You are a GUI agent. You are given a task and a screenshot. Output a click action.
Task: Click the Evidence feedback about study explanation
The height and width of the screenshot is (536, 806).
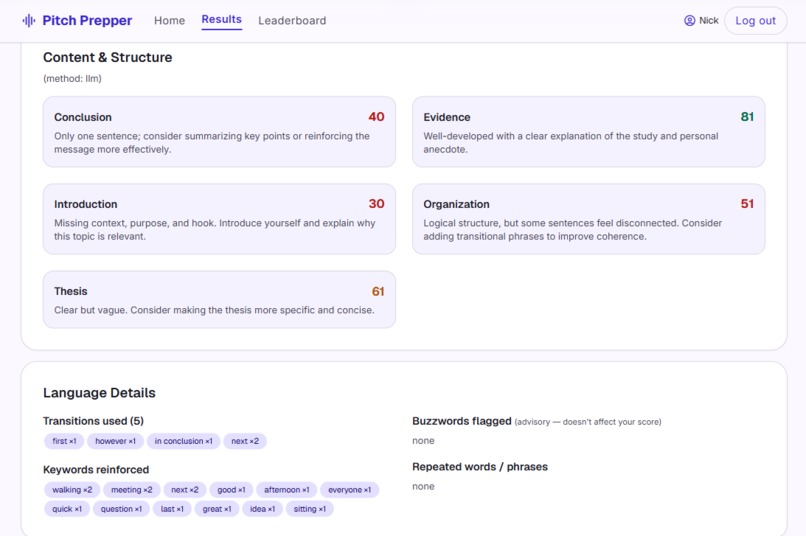571,142
